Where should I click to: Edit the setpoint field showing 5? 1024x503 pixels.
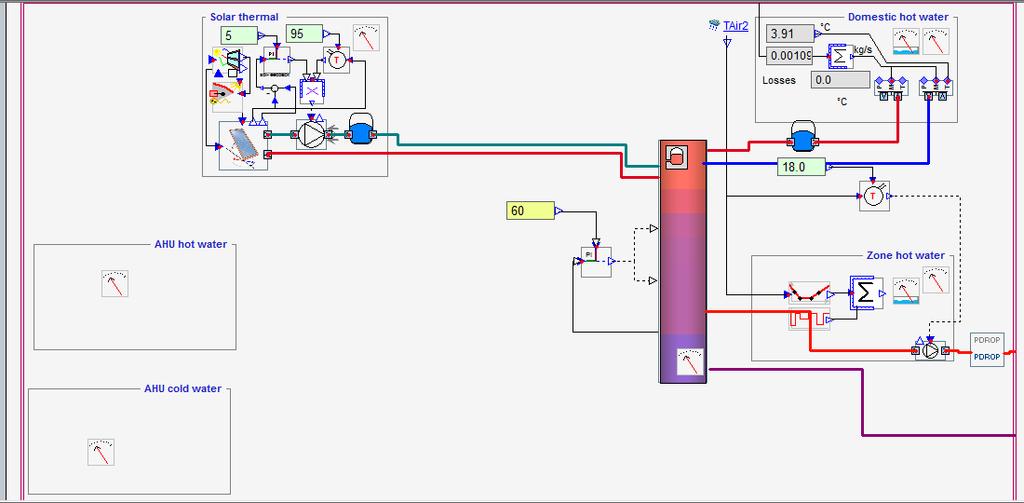click(238, 35)
